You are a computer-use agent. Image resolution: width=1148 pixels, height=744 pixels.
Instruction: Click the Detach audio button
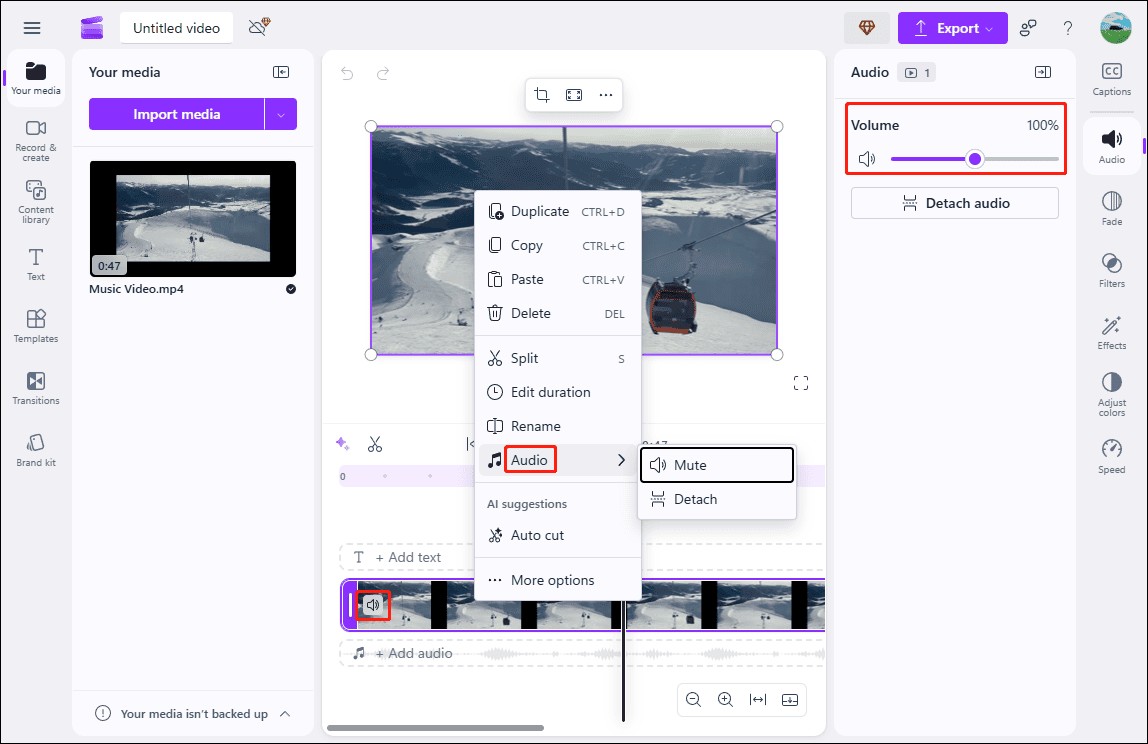point(954,203)
